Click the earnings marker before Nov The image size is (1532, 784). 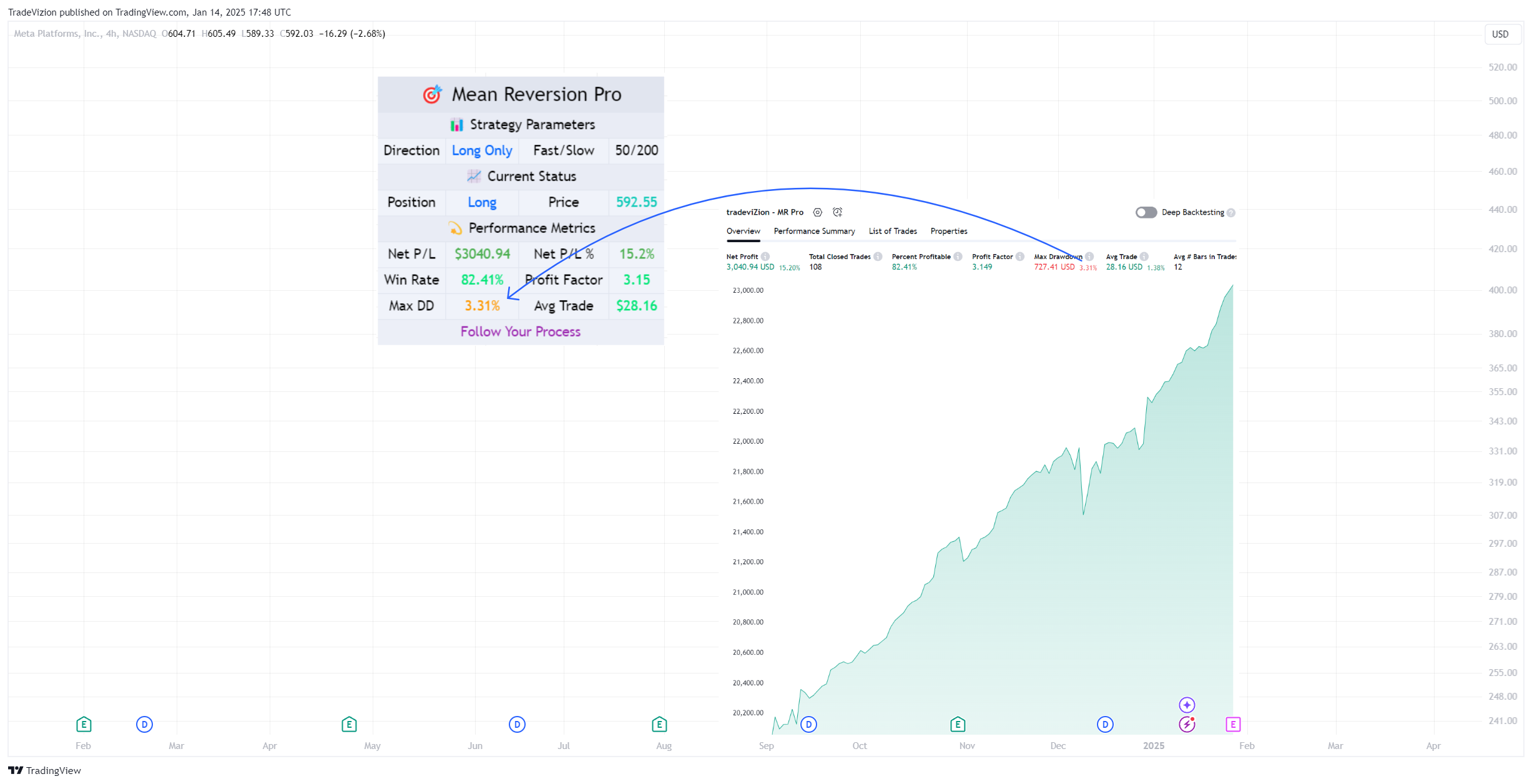coord(958,724)
